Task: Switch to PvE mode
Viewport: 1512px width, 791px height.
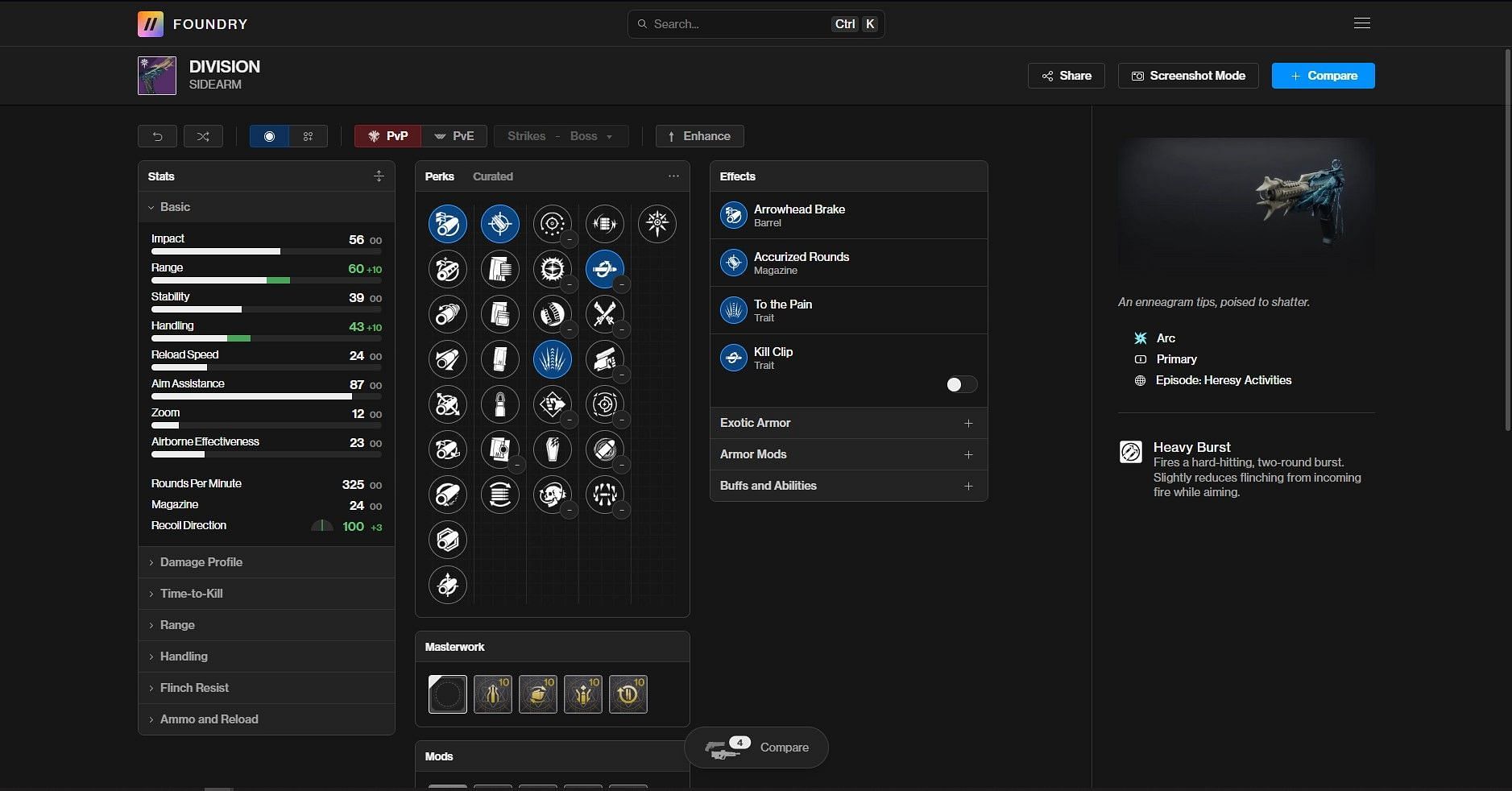Action: 454,136
